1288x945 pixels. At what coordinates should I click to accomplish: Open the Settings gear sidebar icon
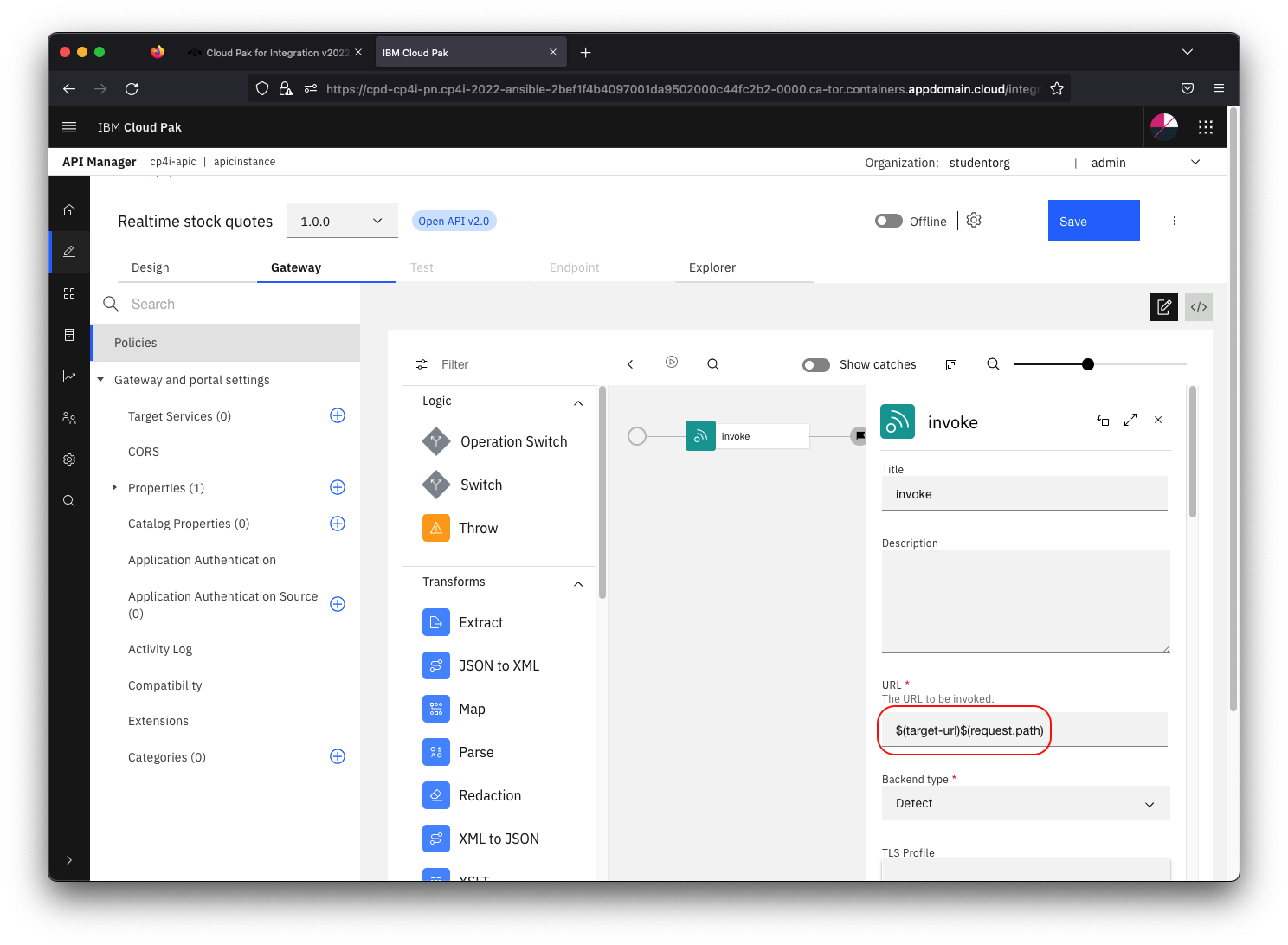[x=69, y=460]
